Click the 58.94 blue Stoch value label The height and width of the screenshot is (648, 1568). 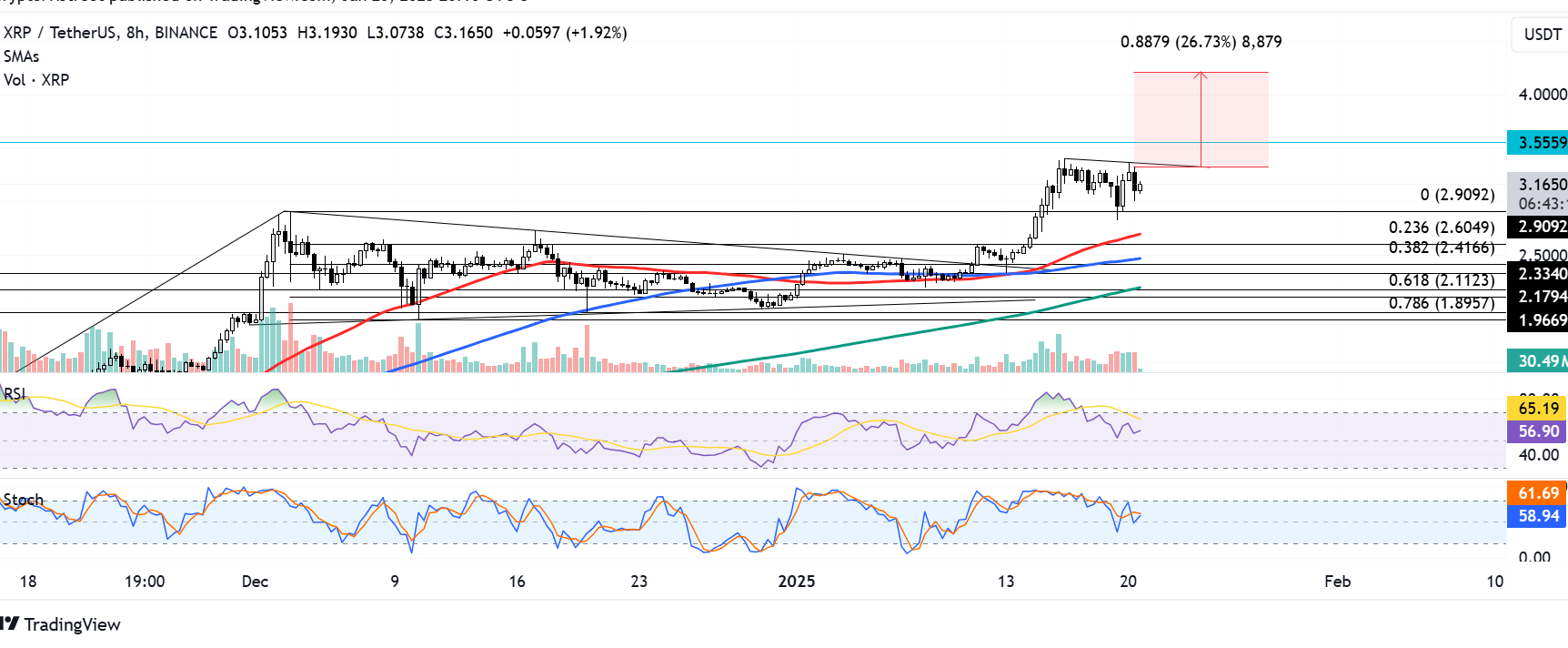click(x=1538, y=516)
